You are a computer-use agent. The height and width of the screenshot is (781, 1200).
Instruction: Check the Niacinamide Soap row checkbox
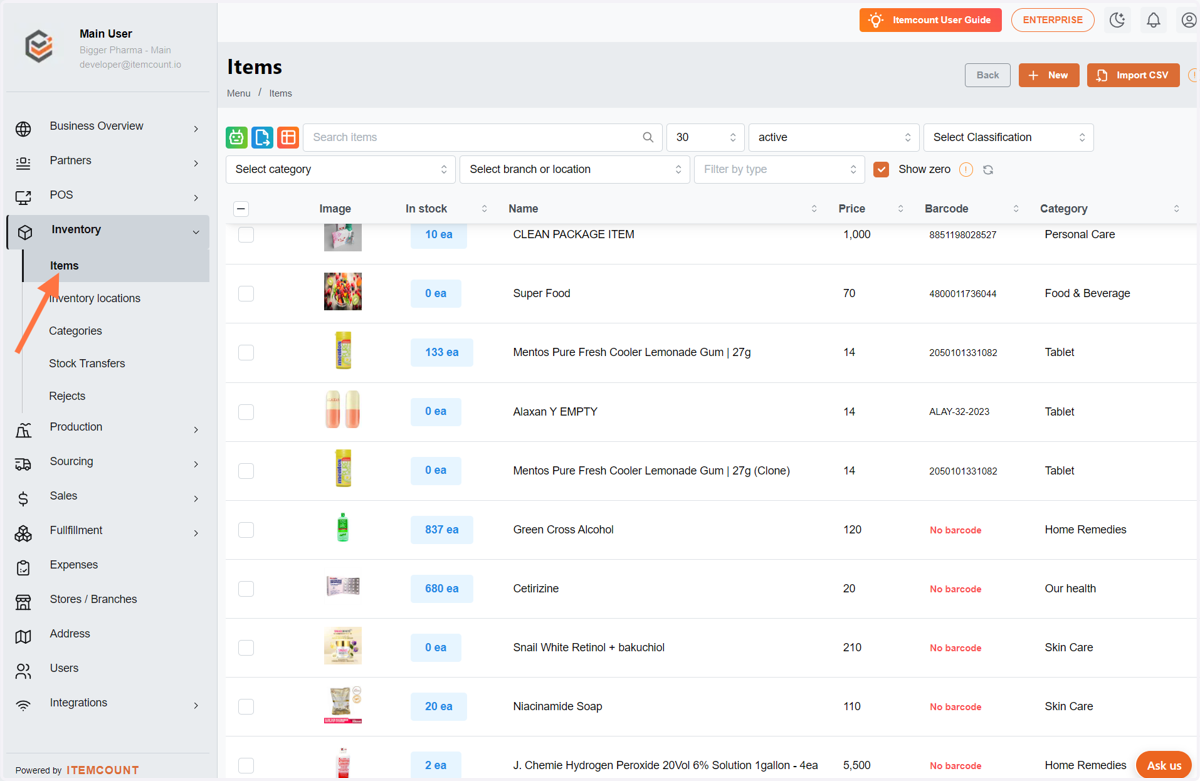tap(246, 707)
